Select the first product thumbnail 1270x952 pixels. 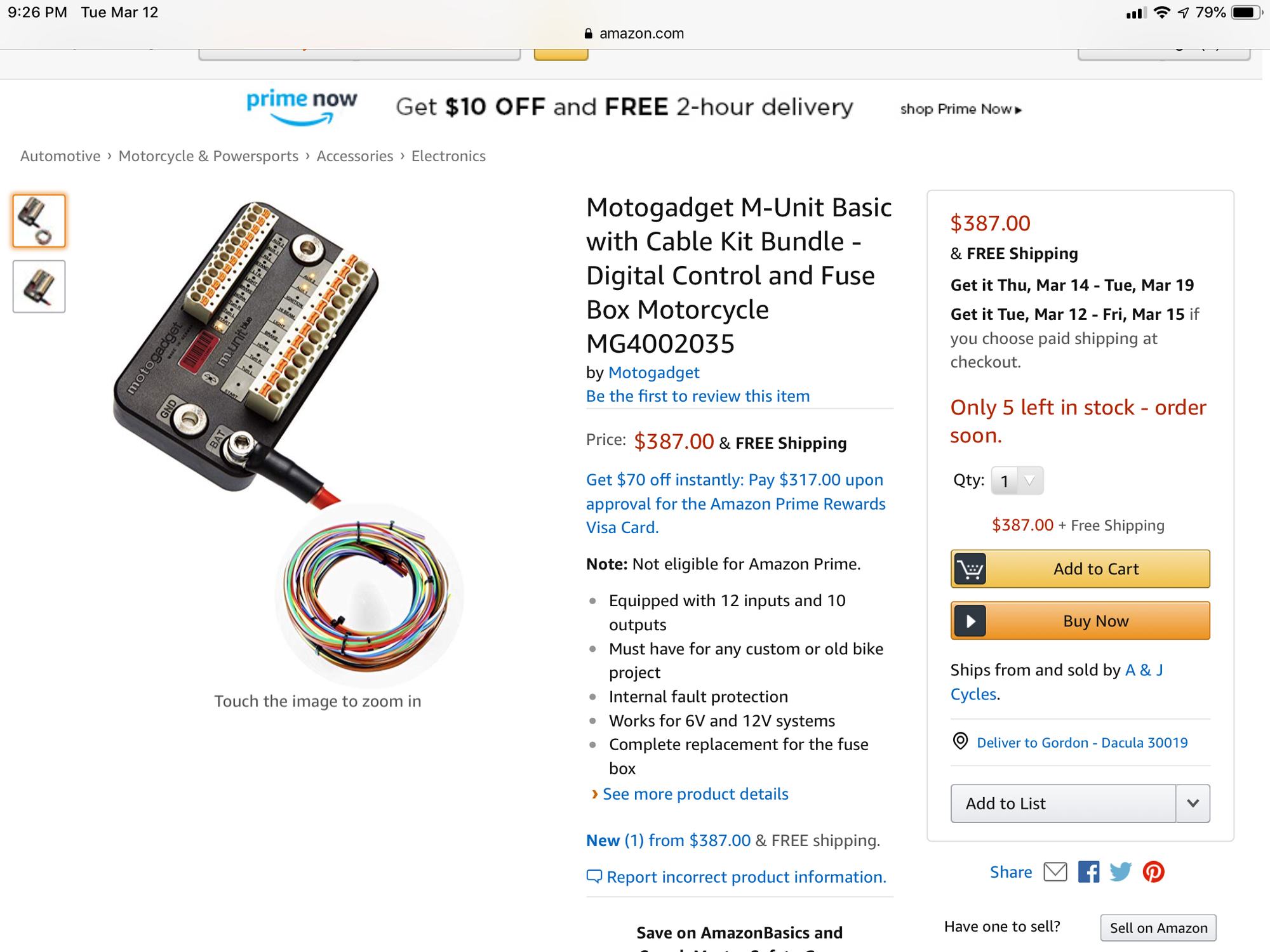[x=39, y=221]
